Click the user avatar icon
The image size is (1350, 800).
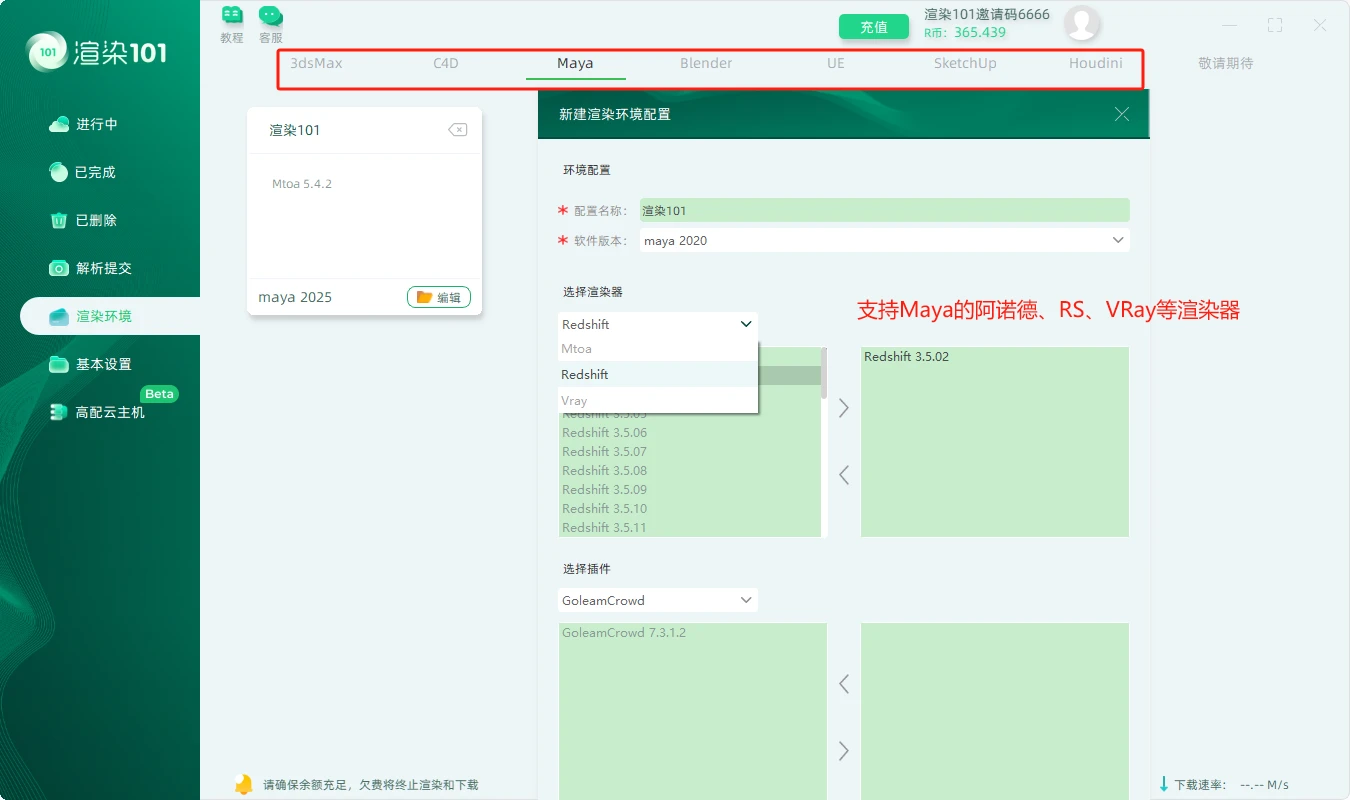pyautogui.click(x=1082, y=23)
